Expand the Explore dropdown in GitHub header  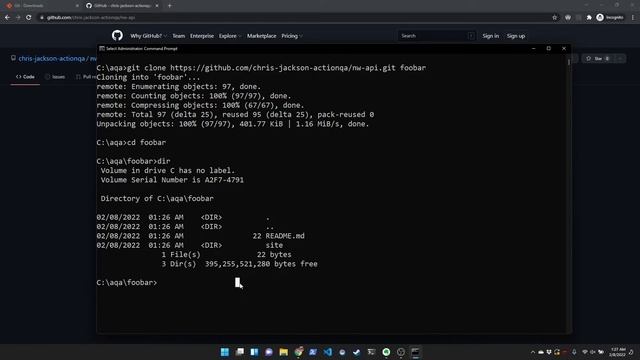(x=230, y=36)
